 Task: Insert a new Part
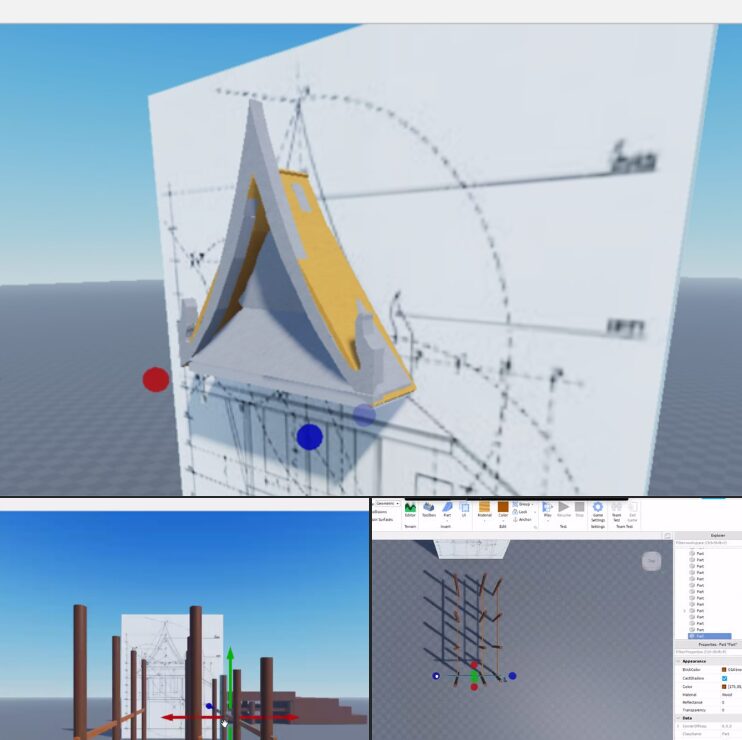[447, 509]
